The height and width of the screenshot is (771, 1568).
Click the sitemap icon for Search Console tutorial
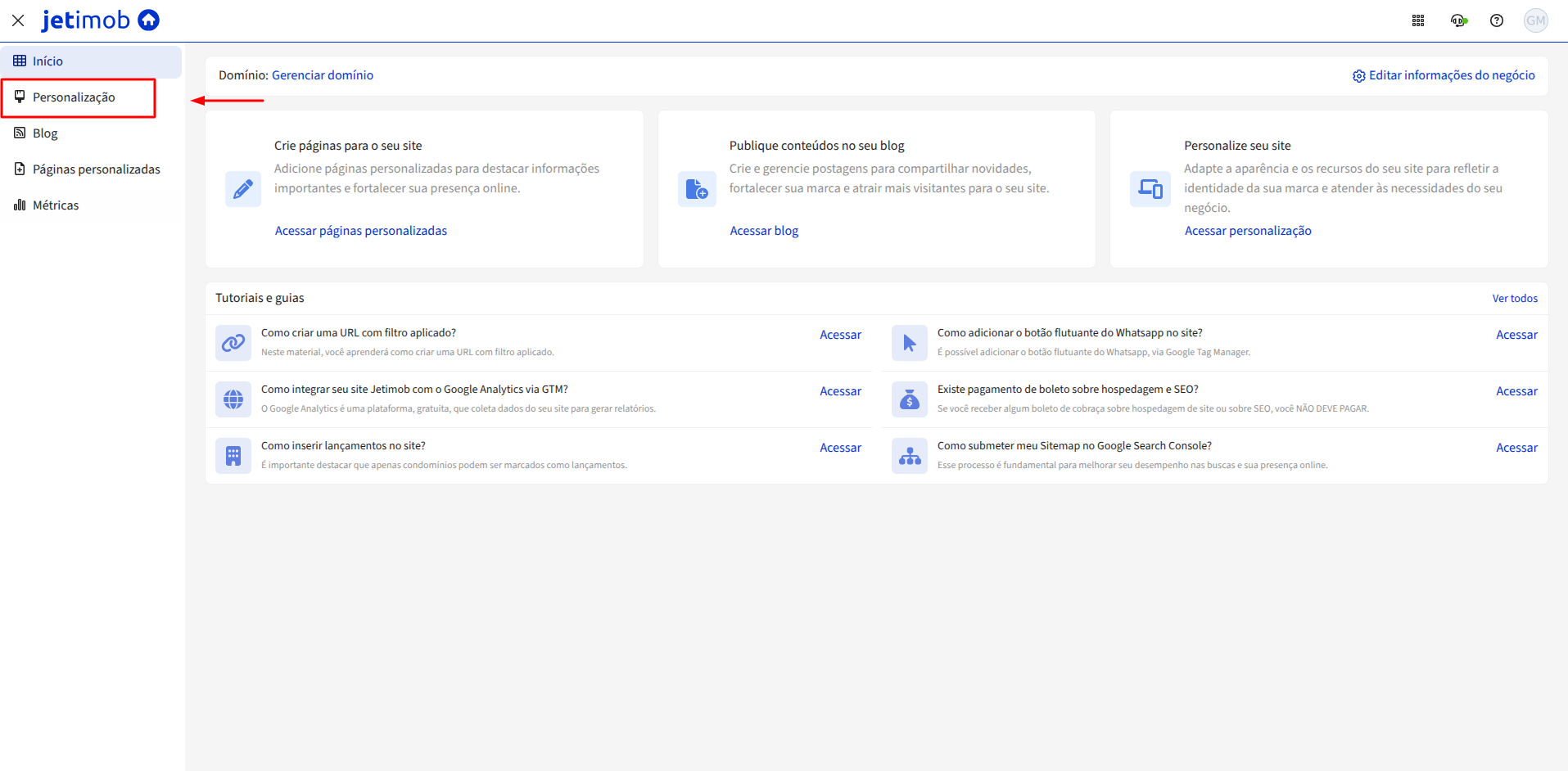point(910,456)
